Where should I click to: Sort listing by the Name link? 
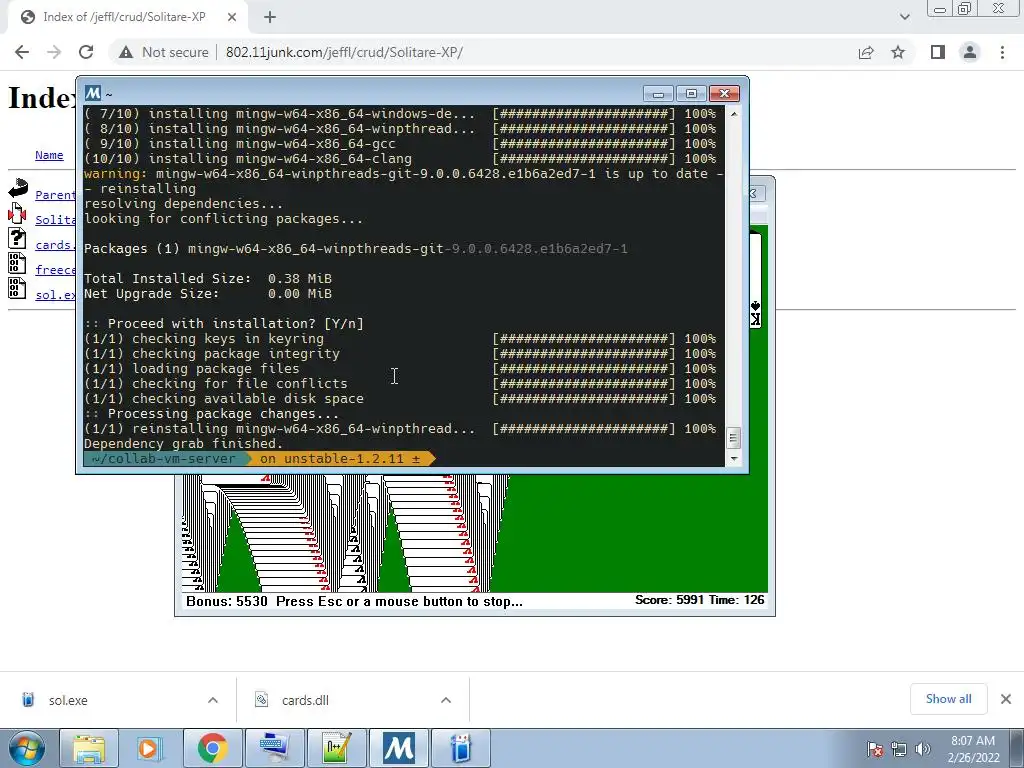pos(49,155)
